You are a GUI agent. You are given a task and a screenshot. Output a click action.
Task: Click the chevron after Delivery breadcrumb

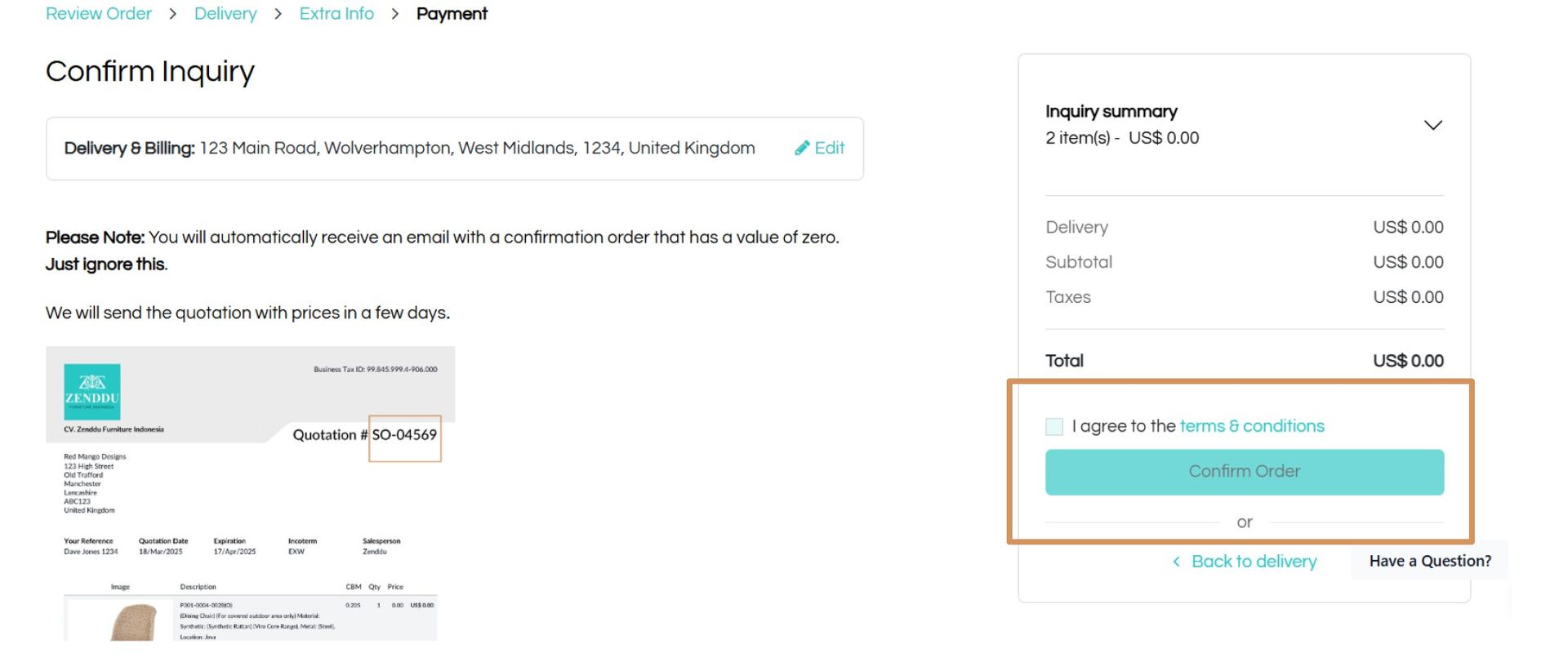point(278,14)
